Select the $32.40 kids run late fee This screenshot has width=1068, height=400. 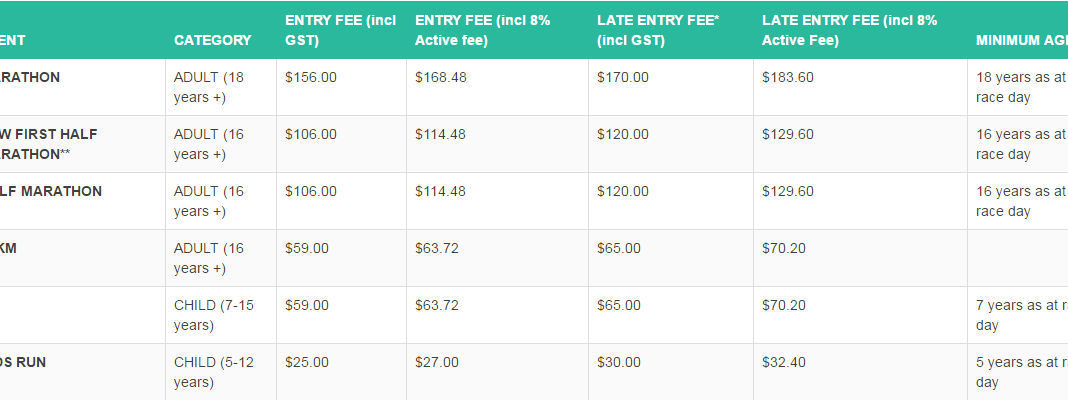[x=783, y=363]
